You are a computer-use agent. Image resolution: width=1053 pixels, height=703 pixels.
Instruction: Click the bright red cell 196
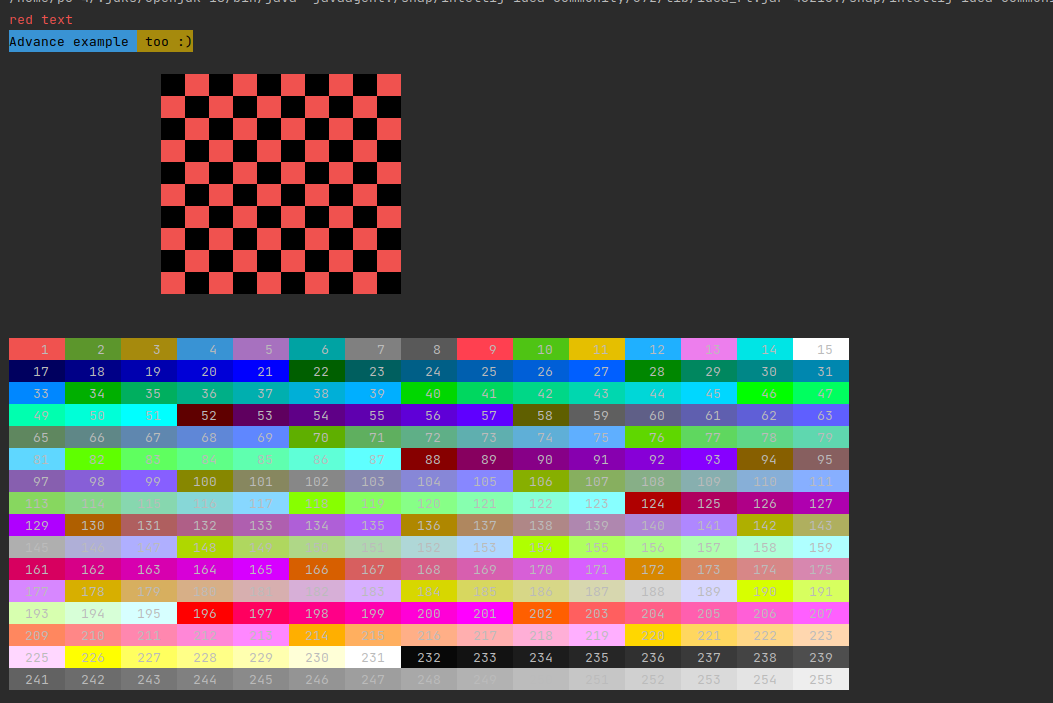coord(205,614)
